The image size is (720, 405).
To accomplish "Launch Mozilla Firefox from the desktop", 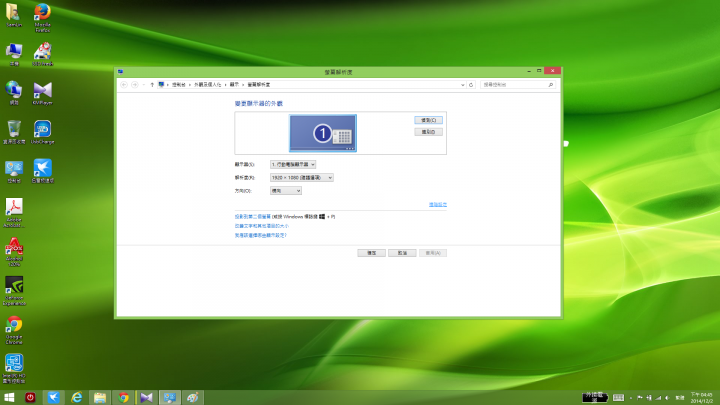I will (x=42, y=17).
